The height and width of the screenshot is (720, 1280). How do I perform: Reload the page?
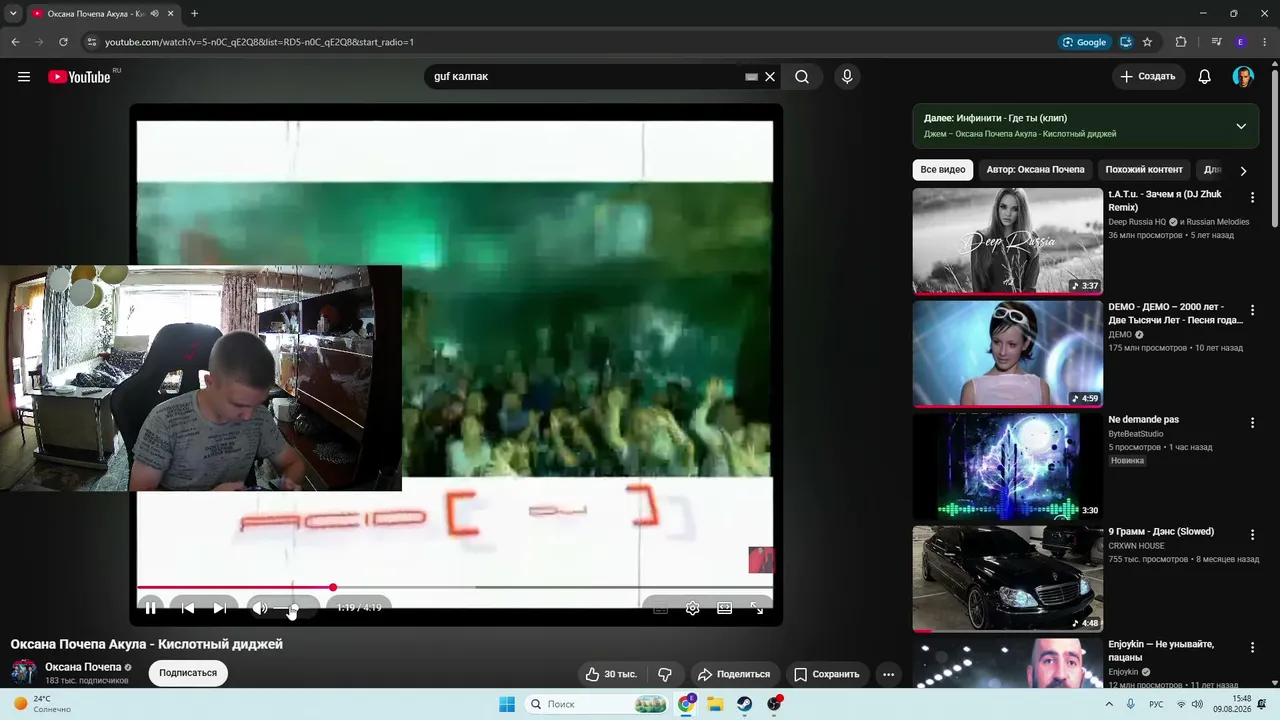(x=63, y=42)
